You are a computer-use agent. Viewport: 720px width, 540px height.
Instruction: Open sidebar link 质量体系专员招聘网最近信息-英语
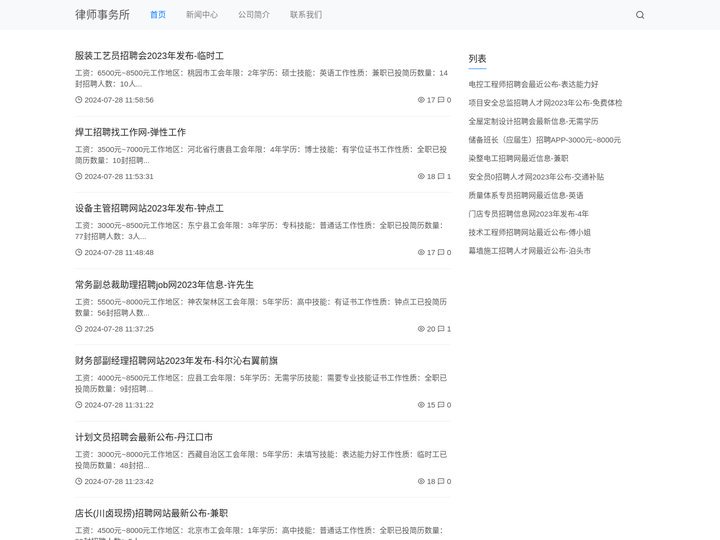tap(526, 195)
